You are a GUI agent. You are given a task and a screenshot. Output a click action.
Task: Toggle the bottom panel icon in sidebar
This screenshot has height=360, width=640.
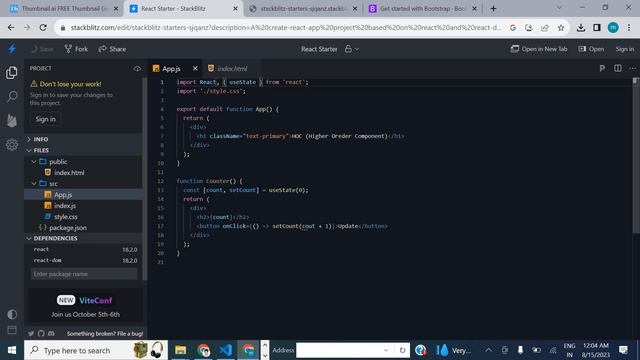tap(12, 330)
